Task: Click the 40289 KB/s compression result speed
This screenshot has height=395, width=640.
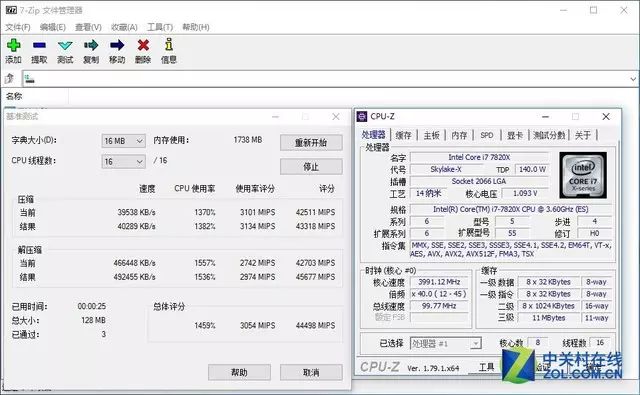Action: pos(136,226)
